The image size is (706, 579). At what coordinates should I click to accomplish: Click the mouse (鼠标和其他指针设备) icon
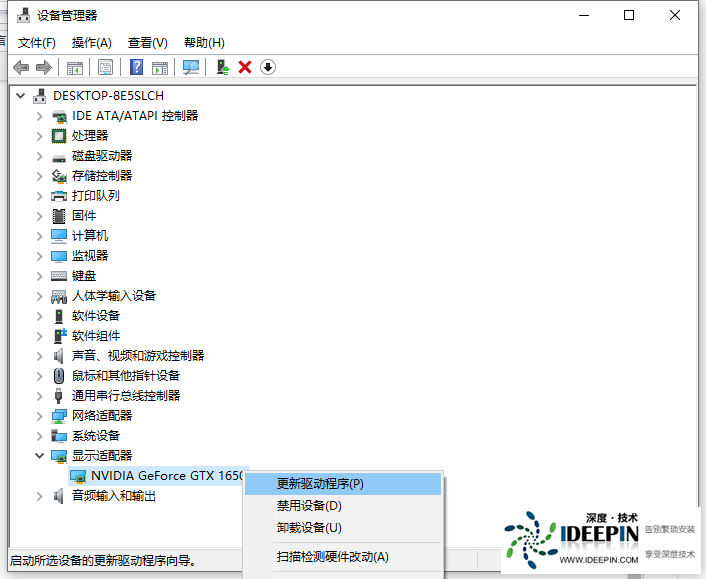(x=59, y=376)
